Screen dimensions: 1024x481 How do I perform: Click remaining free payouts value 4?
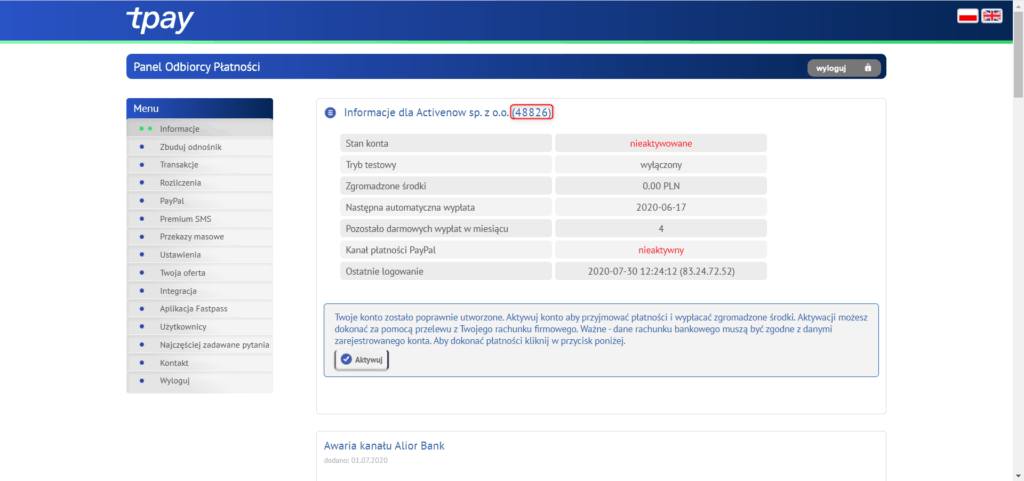[661, 229]
